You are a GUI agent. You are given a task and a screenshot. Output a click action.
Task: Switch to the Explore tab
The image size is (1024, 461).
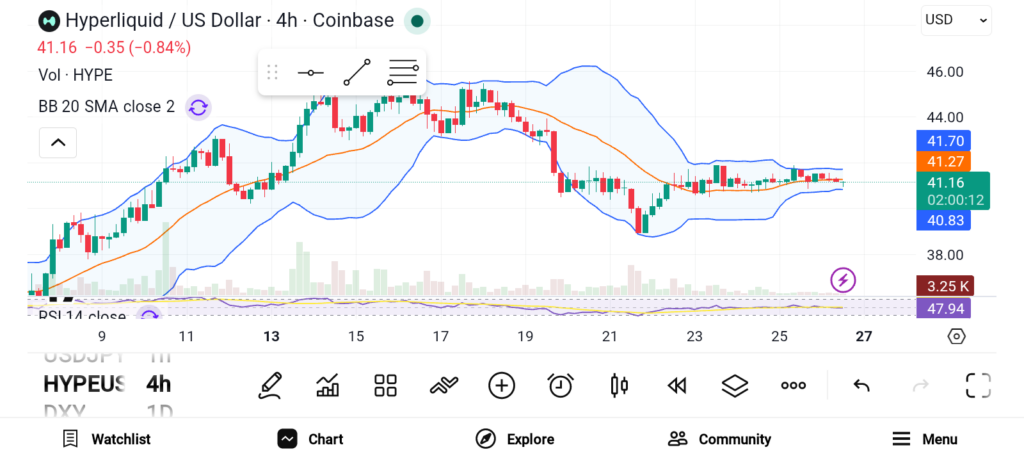click(x=515, y=439)
